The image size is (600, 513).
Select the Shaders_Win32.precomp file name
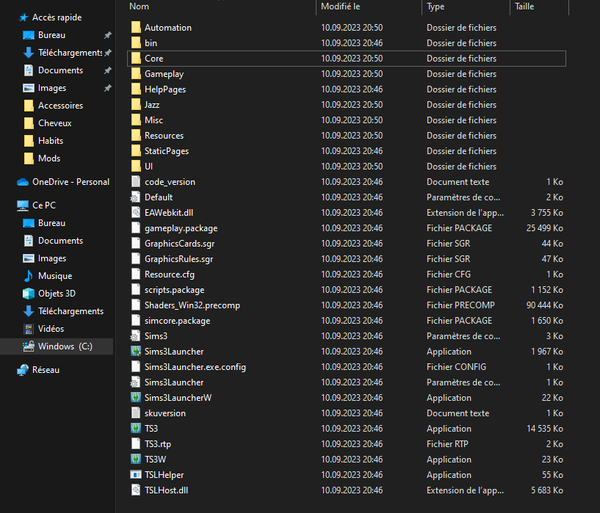coord(192,305)
